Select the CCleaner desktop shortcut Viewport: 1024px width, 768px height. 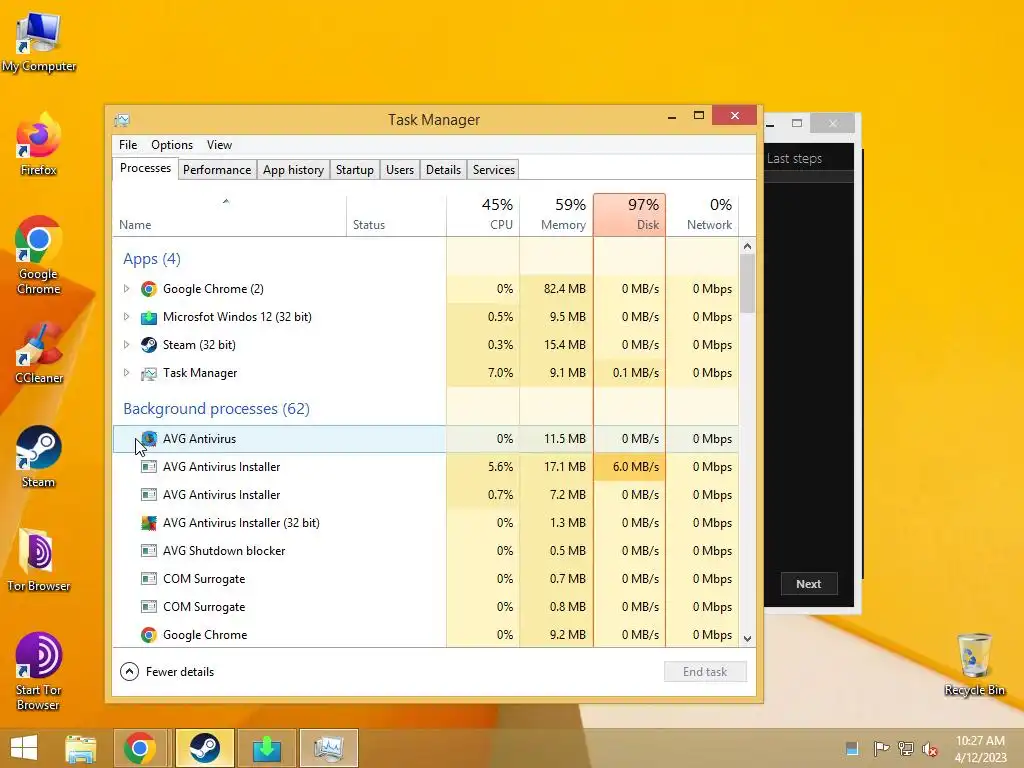tap(39, 353)
